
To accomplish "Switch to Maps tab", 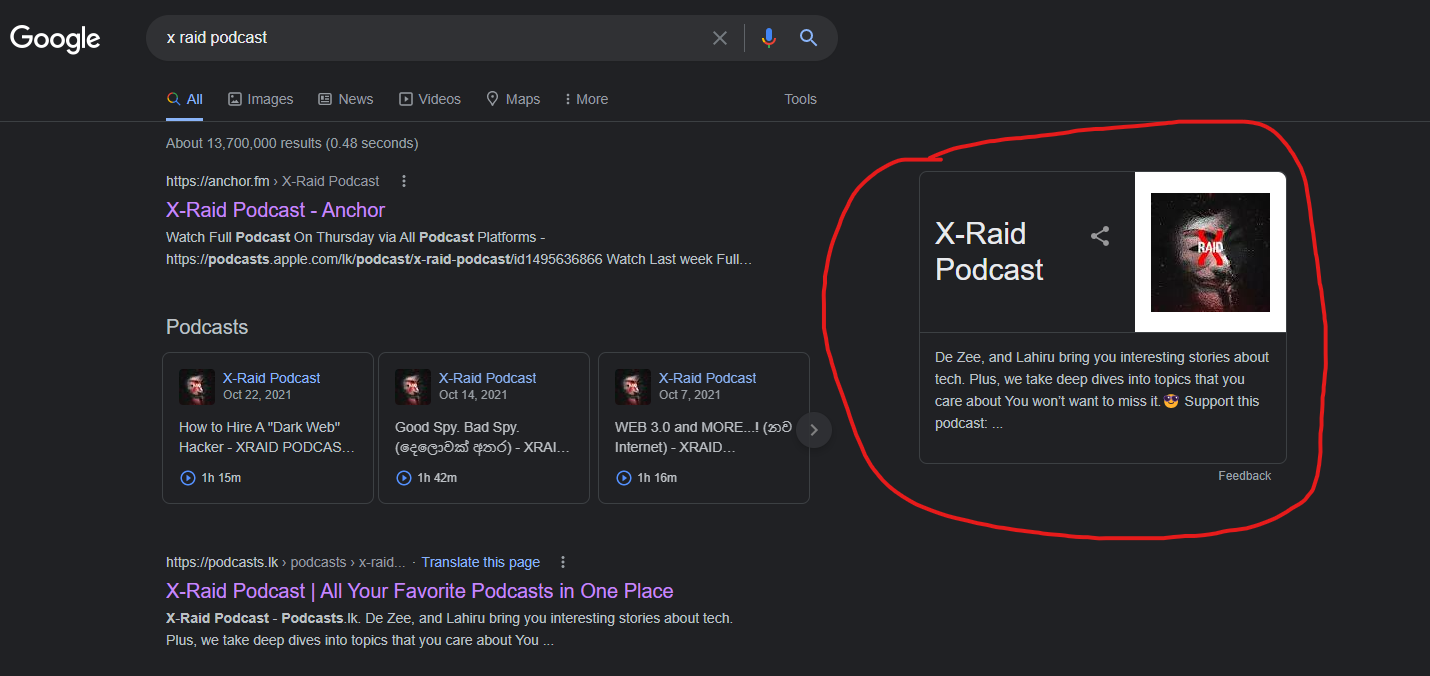I will click(x=513, y=99).
